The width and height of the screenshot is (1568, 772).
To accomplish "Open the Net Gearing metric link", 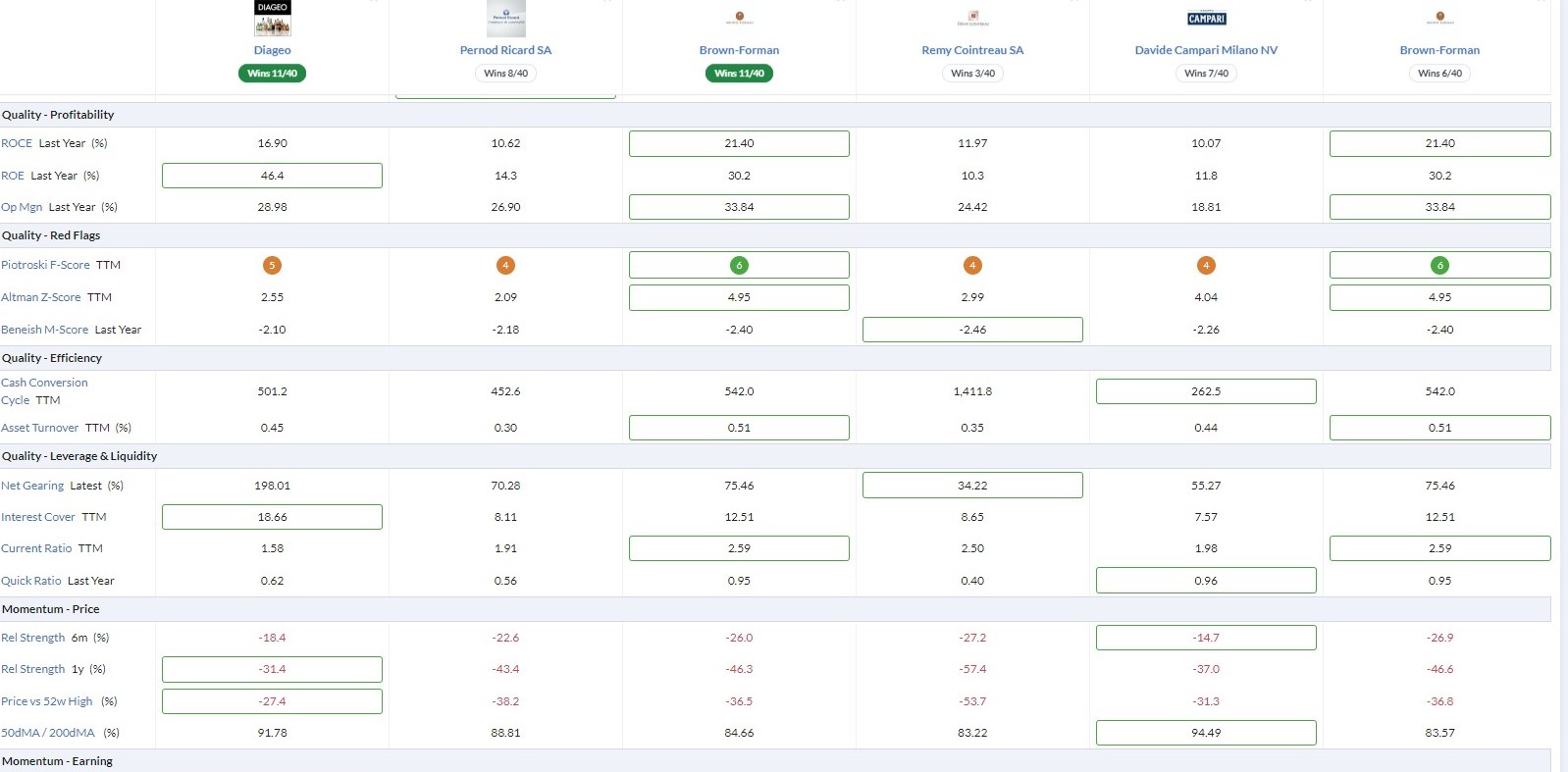I will pos(32,486).
